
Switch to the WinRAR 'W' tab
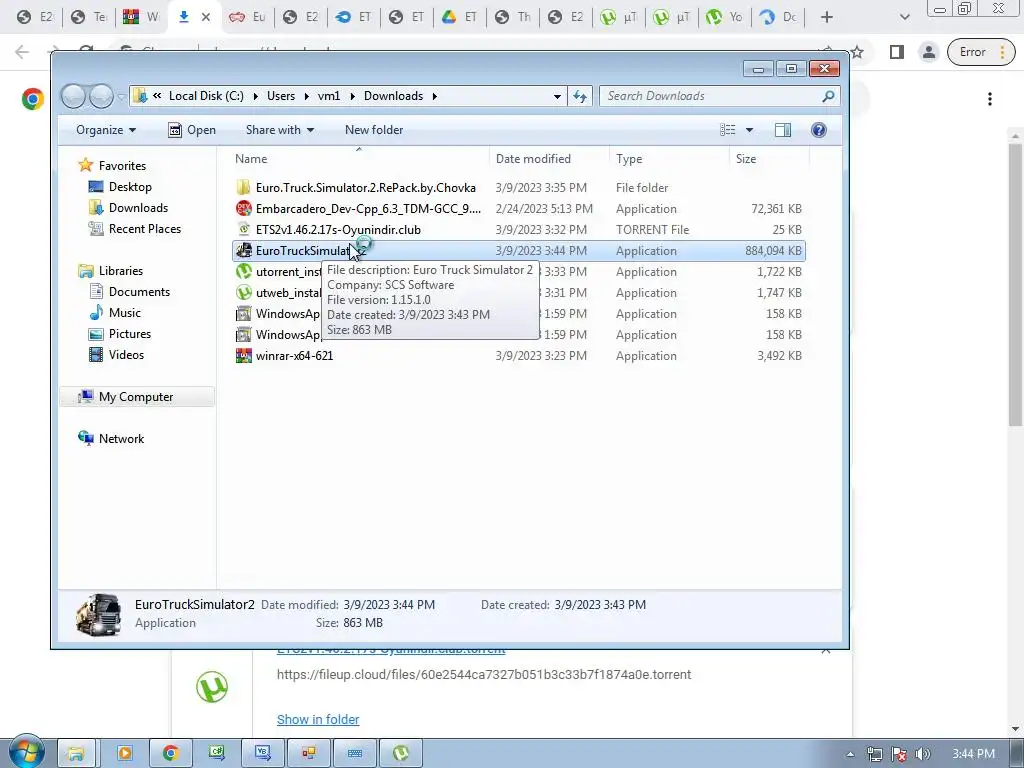tap(142, 17)
